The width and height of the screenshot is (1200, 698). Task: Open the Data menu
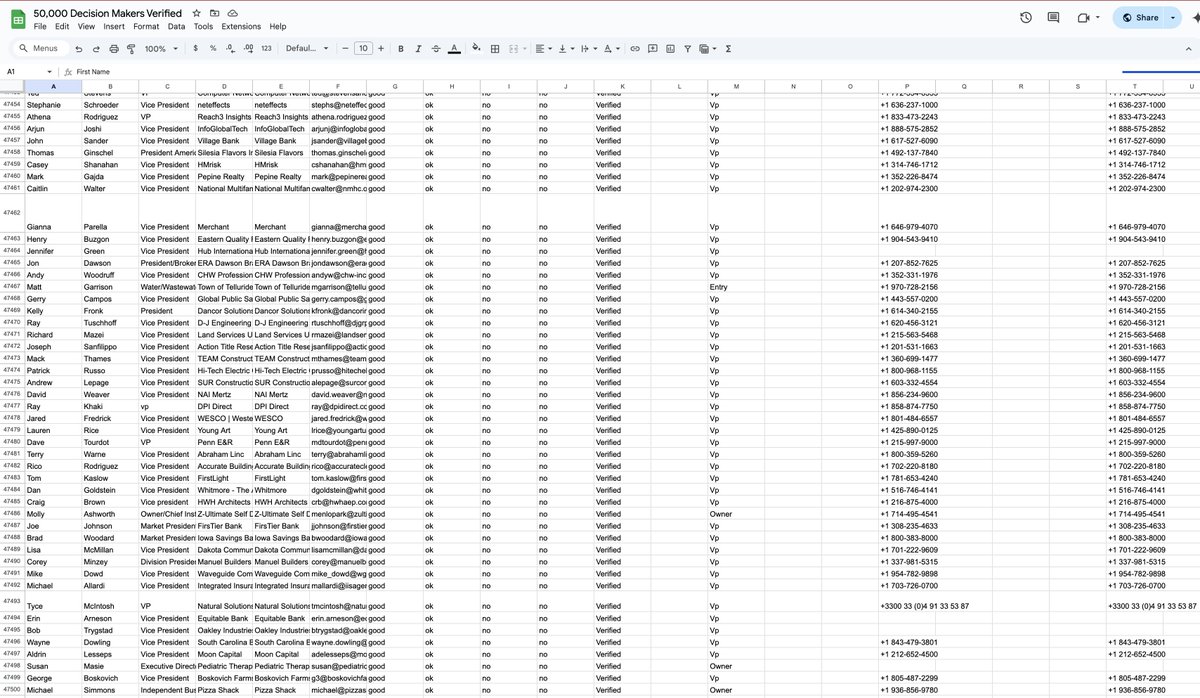coord(176,26)
